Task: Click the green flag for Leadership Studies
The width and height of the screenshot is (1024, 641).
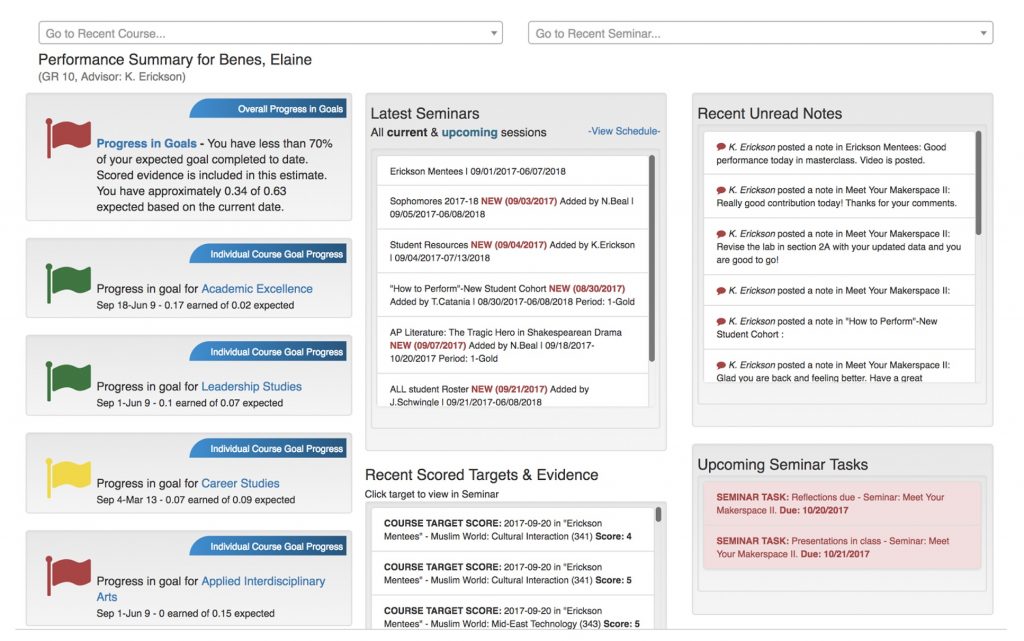Action: tap(68, 381)
